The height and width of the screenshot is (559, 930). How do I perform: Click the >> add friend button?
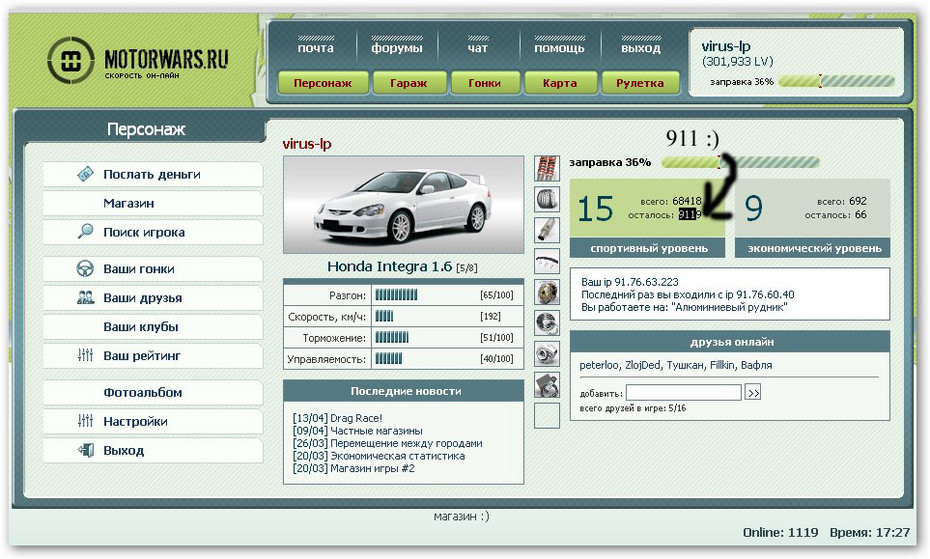click(753, 392)
